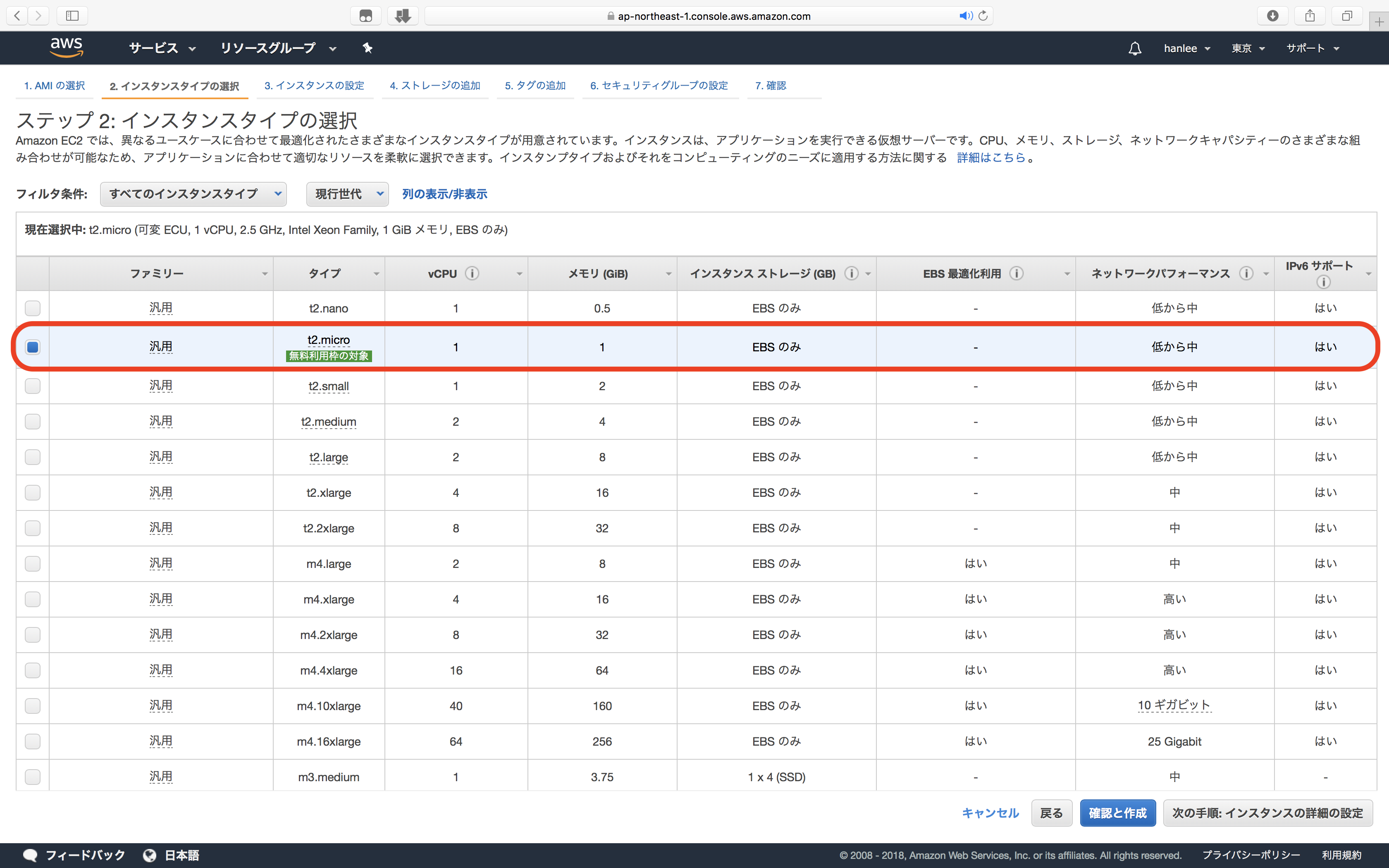Viewport: 1389px width, 868px height.
Task: Open the すべてのインスタンスタイプ filter dropdown
Action: point(193,194)
